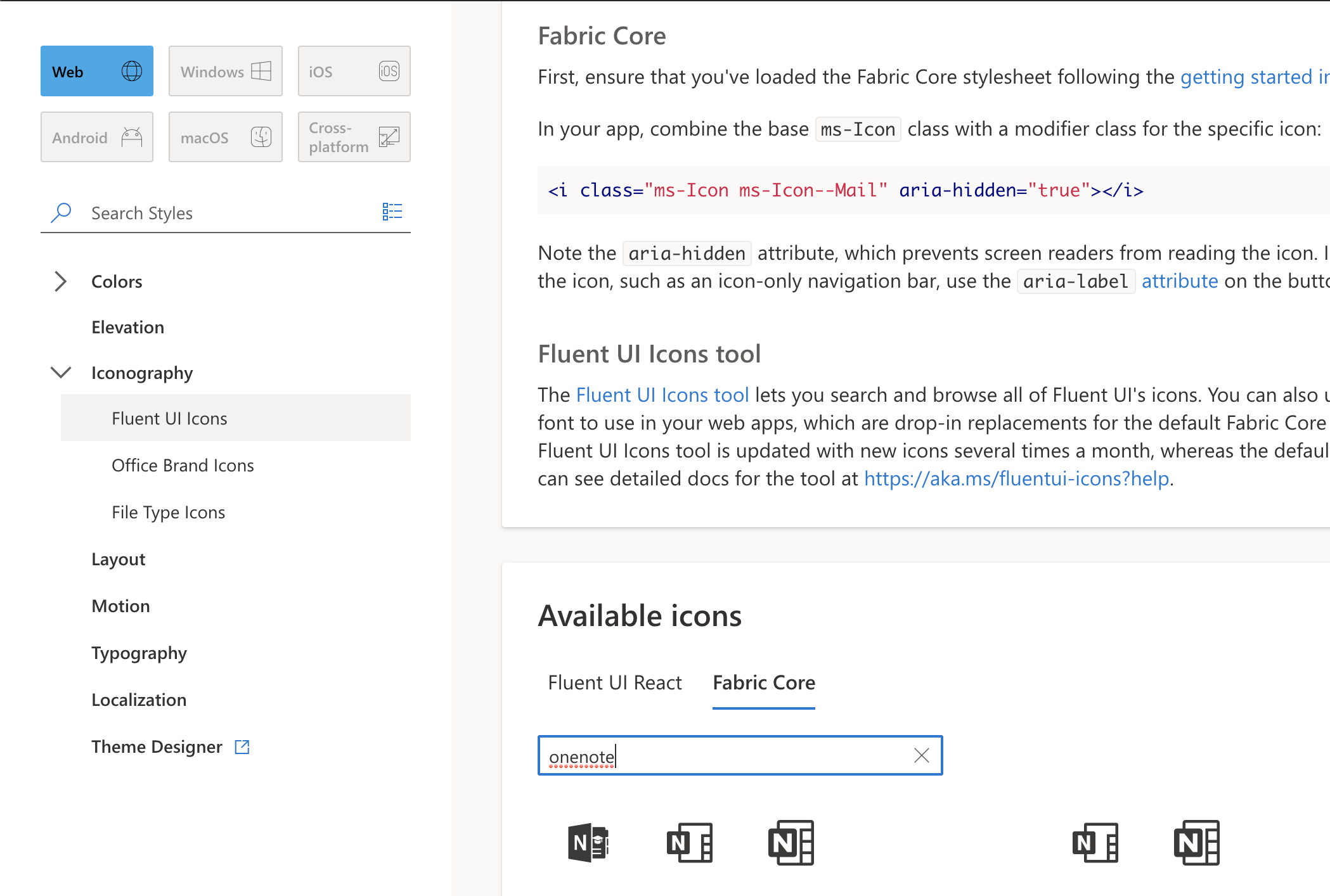
Task: Select the Android platform button
Action: (x=97, y=137)
